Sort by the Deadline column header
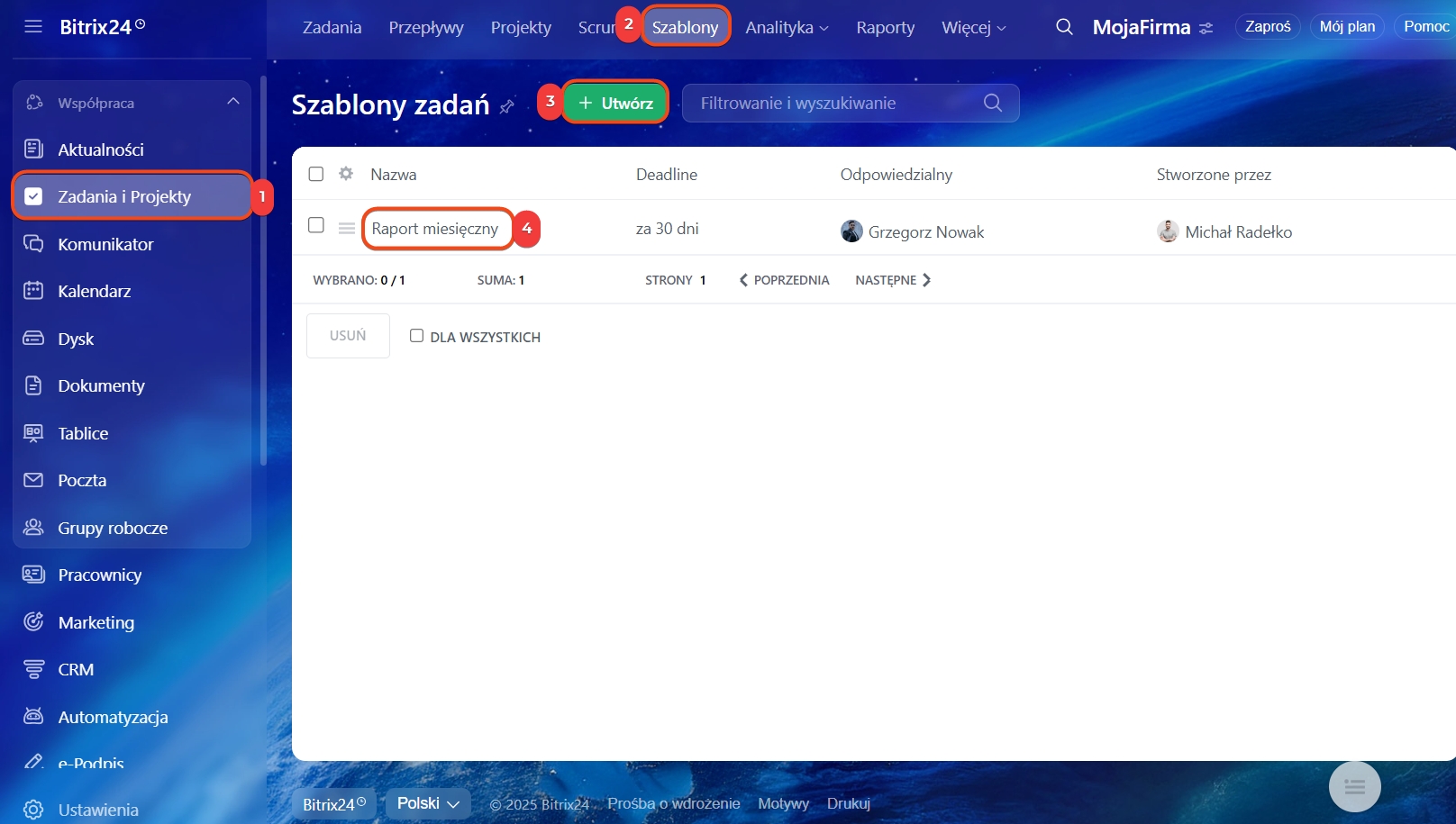Image resolution: width=1456 pixels, height=824 pixels. coord(667,175)
